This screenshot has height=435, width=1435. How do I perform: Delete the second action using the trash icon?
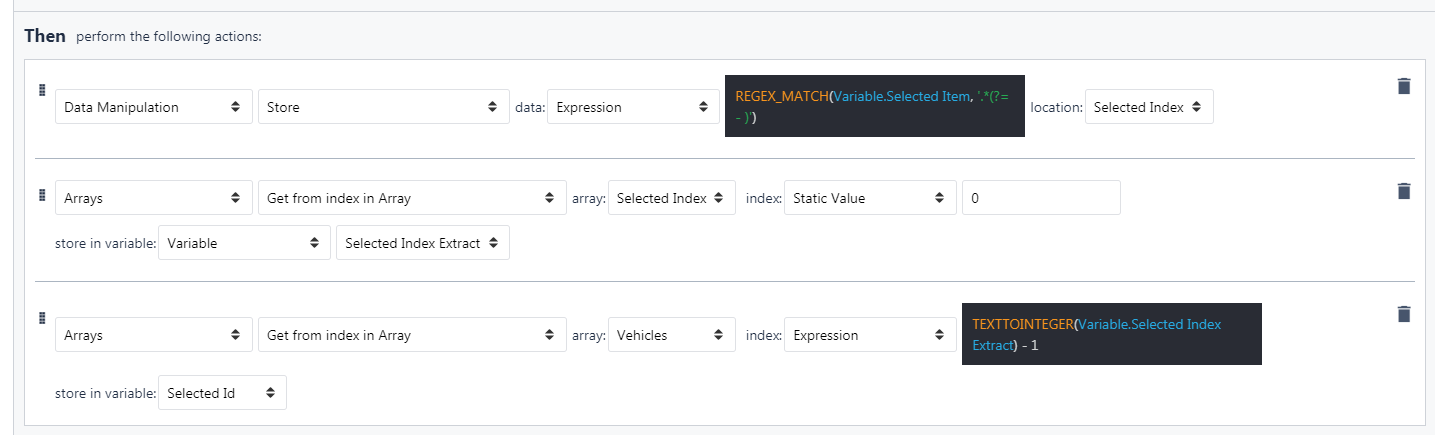pos(1403,191)
